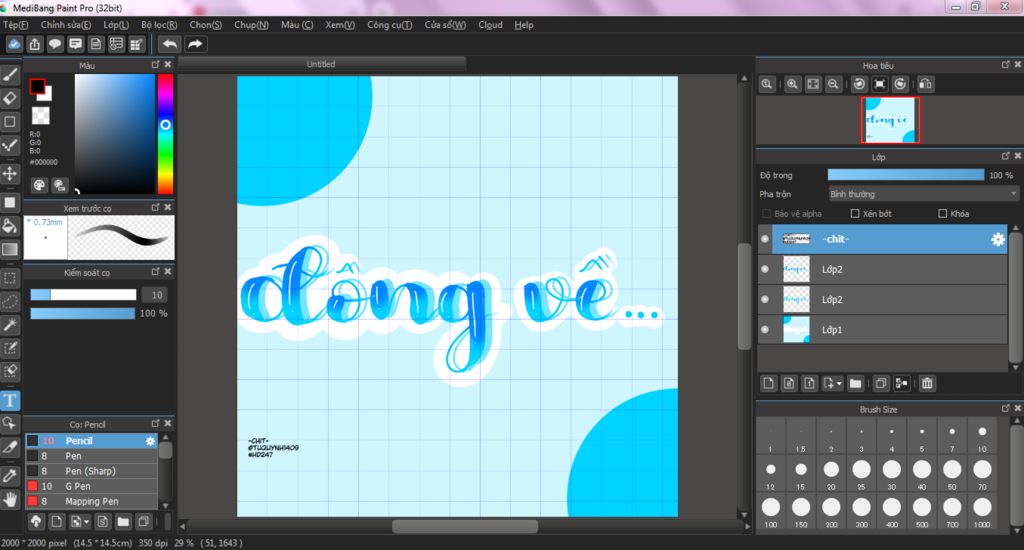Screen dimensions: 1024x550
Task: Open the add-brush dropdown in brush panel
Action: [x=86, y=521]
